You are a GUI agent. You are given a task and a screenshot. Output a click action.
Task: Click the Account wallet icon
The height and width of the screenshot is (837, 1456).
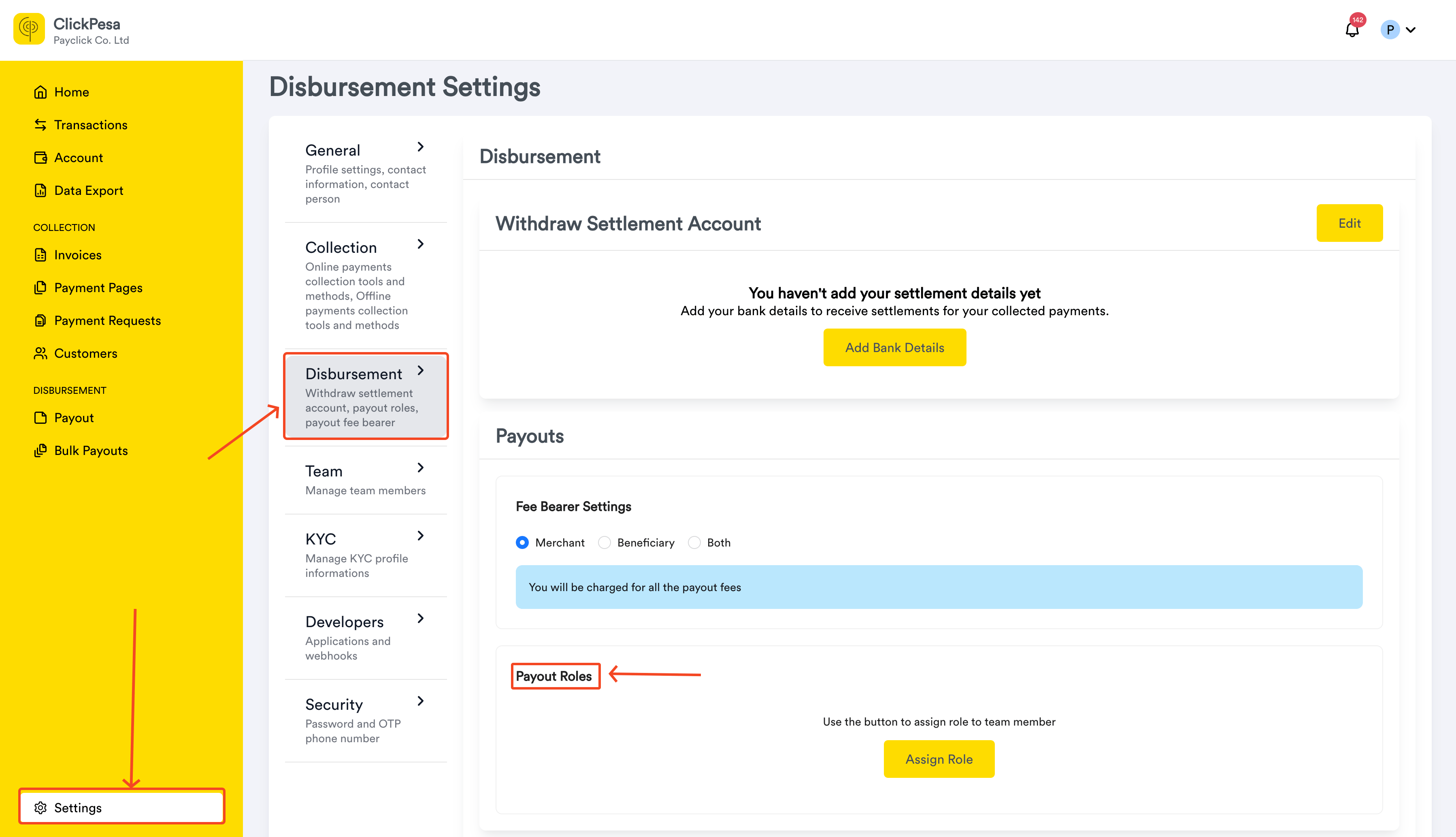point(40,158)
